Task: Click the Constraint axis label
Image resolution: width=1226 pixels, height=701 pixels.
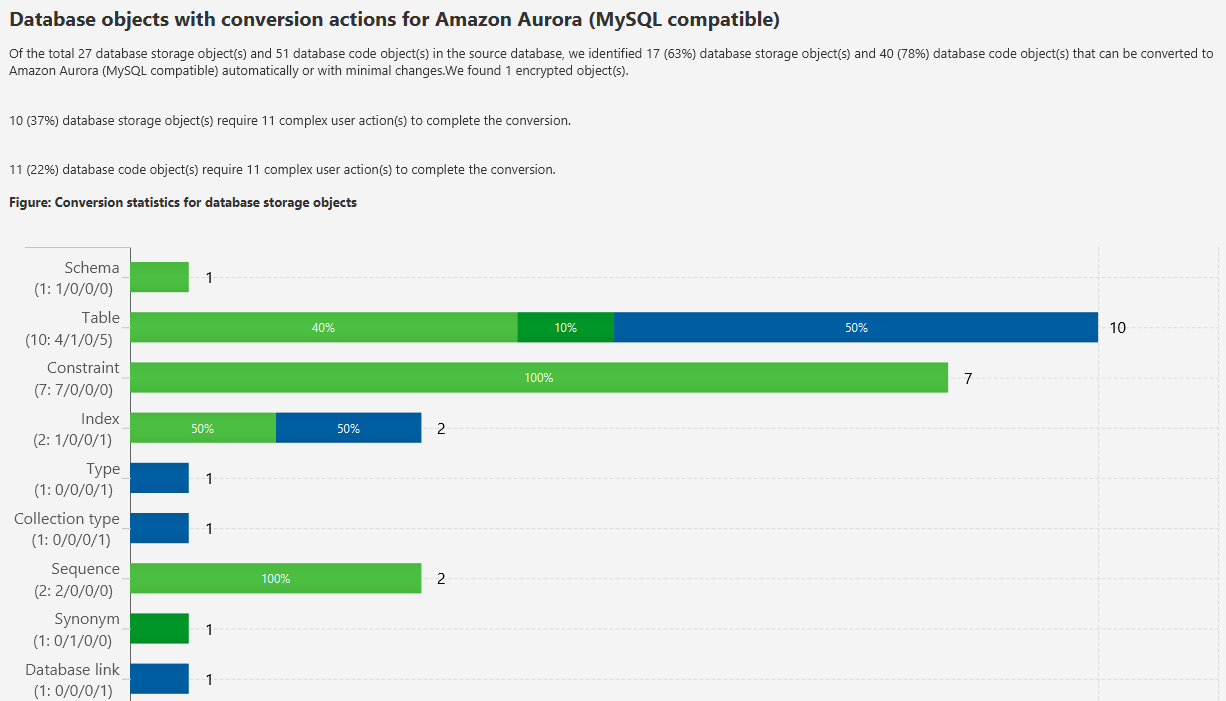Action: point(83,368)
